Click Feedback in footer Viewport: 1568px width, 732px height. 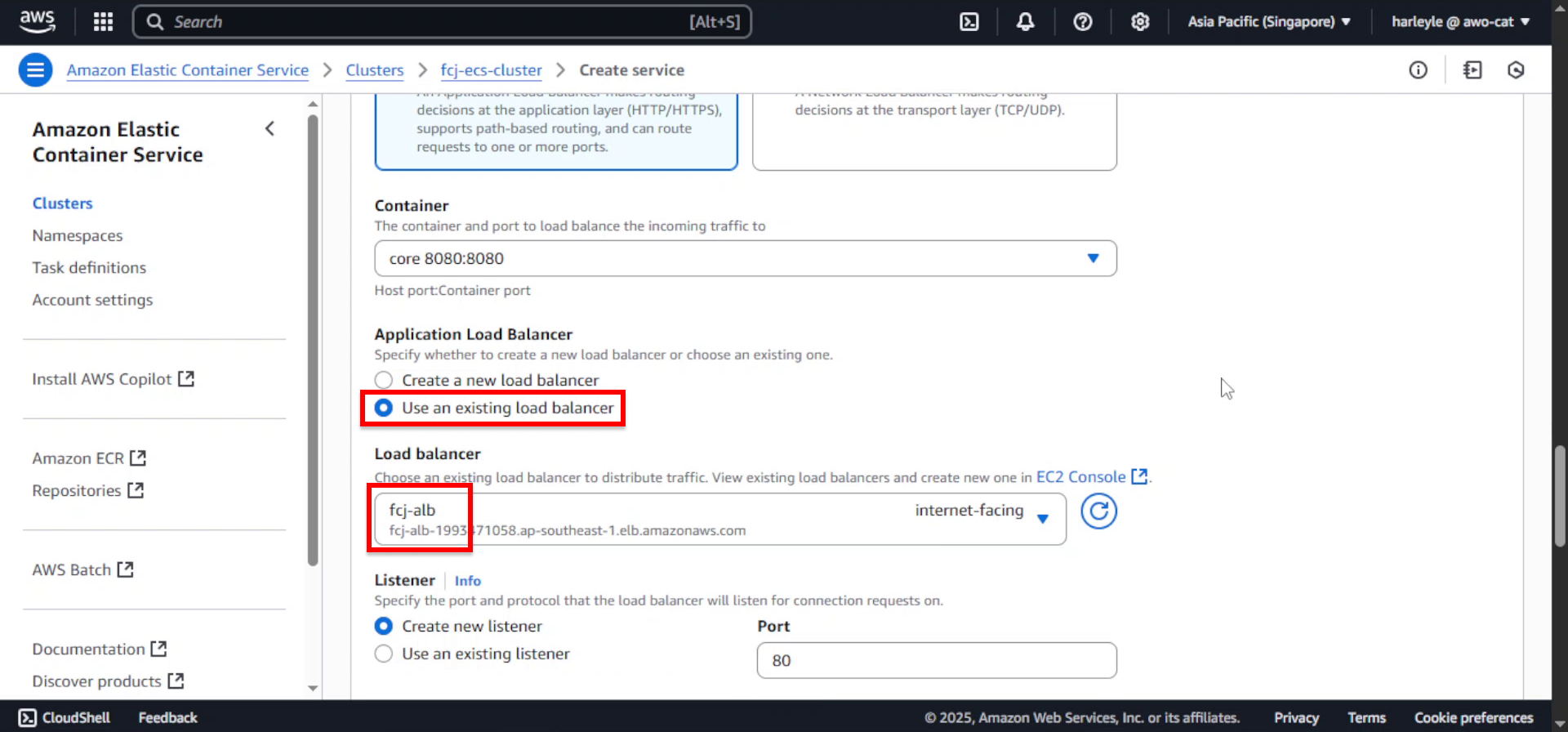tap(167, 717)
